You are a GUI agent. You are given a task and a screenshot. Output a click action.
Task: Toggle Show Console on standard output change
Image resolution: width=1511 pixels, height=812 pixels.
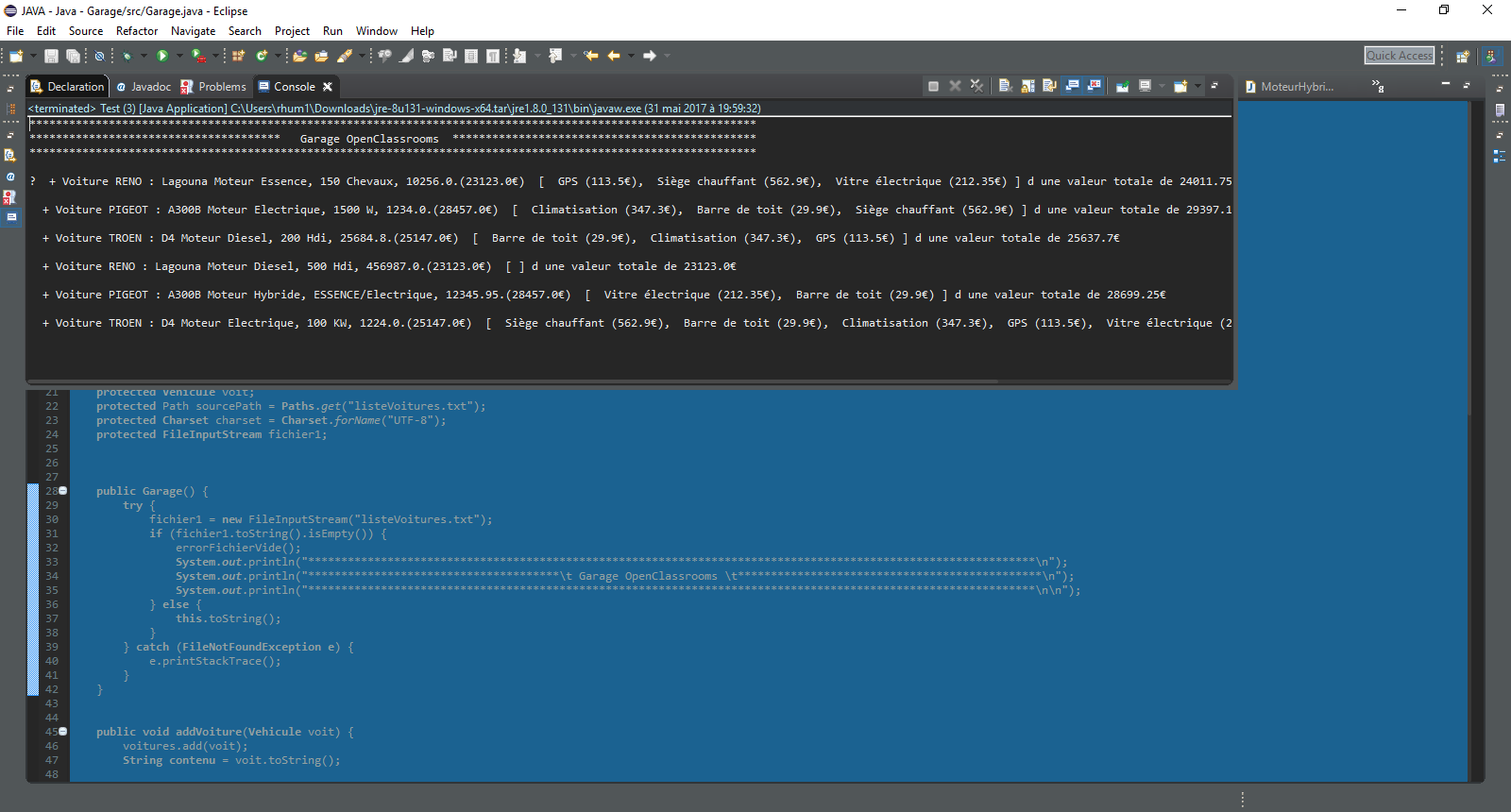tap(1072, 86)
